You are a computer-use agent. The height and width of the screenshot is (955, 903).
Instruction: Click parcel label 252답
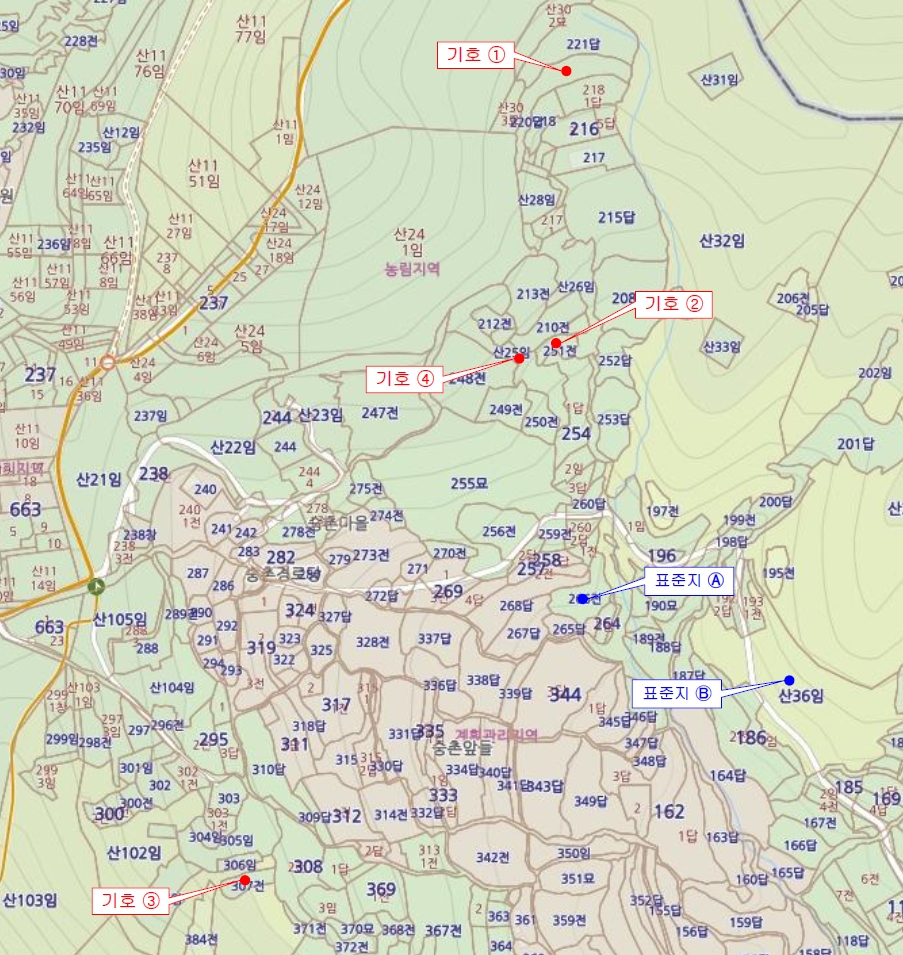click(x=615, y=361)
